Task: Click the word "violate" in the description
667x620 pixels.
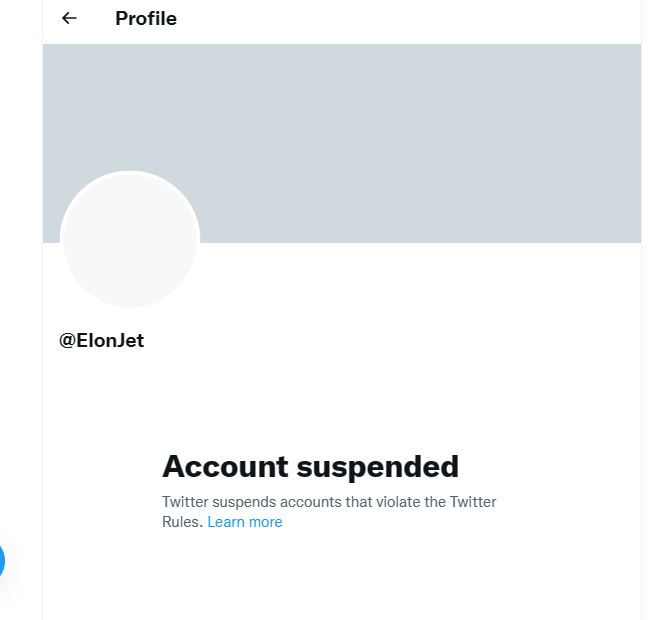Action: pyautogui.click(x=398, y=502)
